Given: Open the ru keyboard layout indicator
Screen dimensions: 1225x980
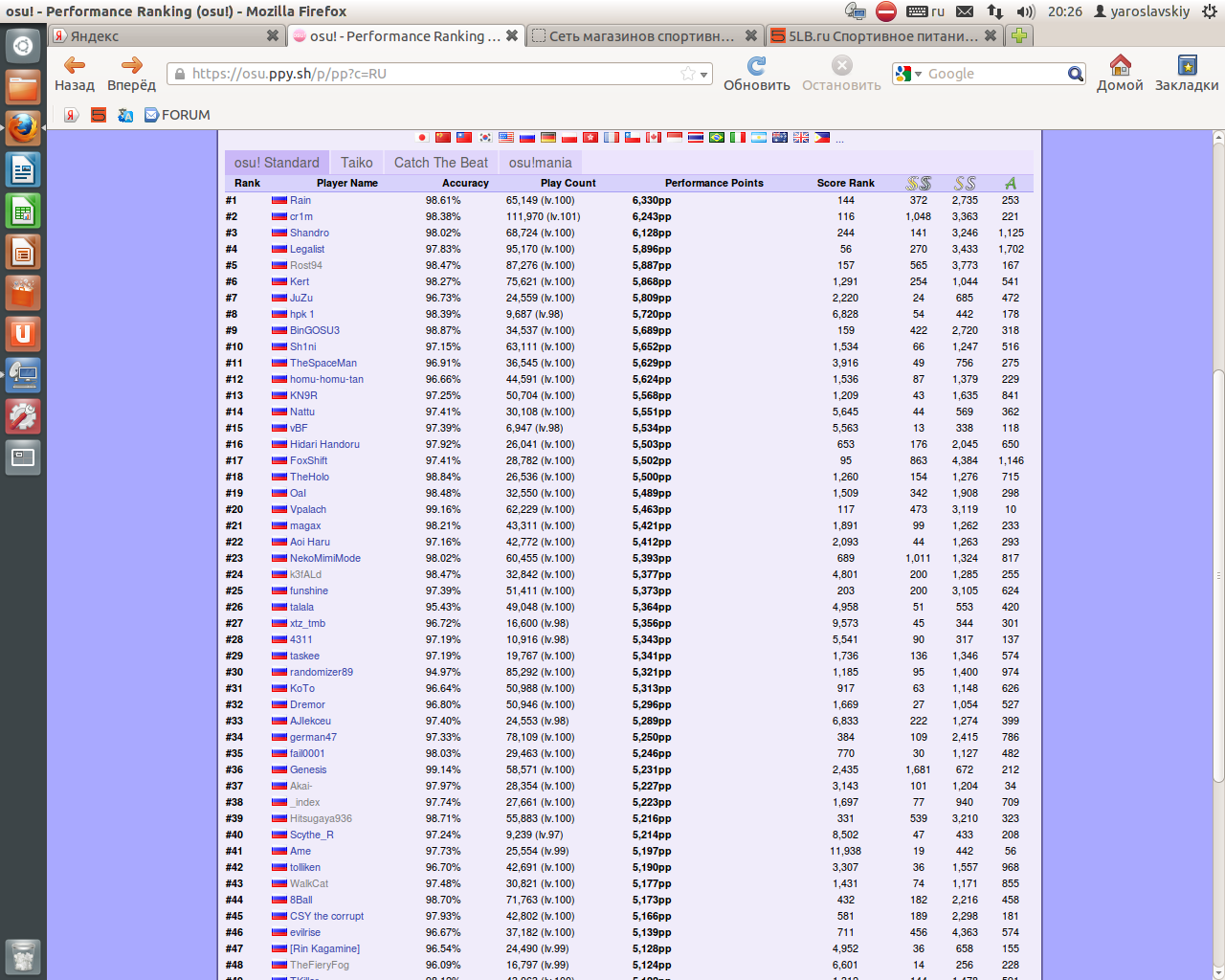Looking at the screenshot, I should click(x=925, y=11).
